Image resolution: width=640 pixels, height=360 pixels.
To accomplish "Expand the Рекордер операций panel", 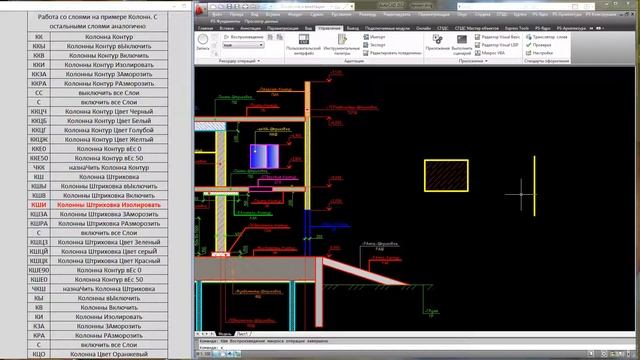I will pyautogui.click(x=240, y=61).
